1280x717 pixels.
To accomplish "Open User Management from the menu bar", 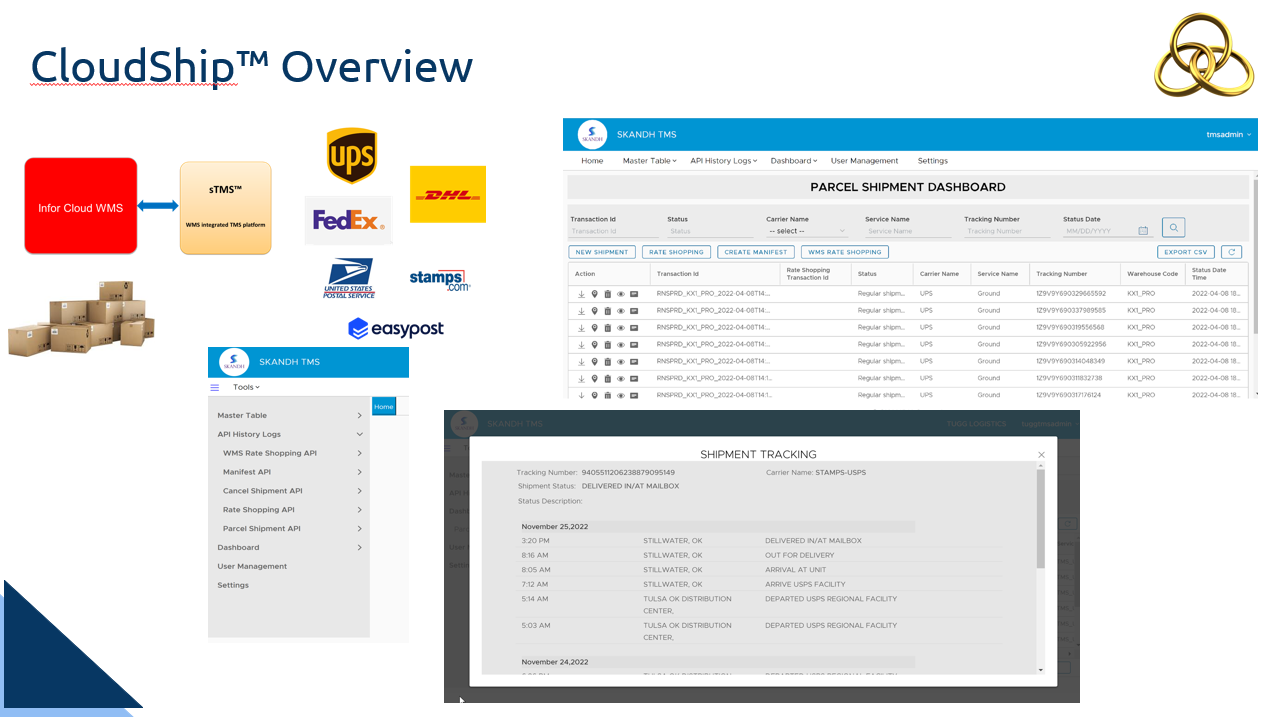I will click(x=864, y=160).
